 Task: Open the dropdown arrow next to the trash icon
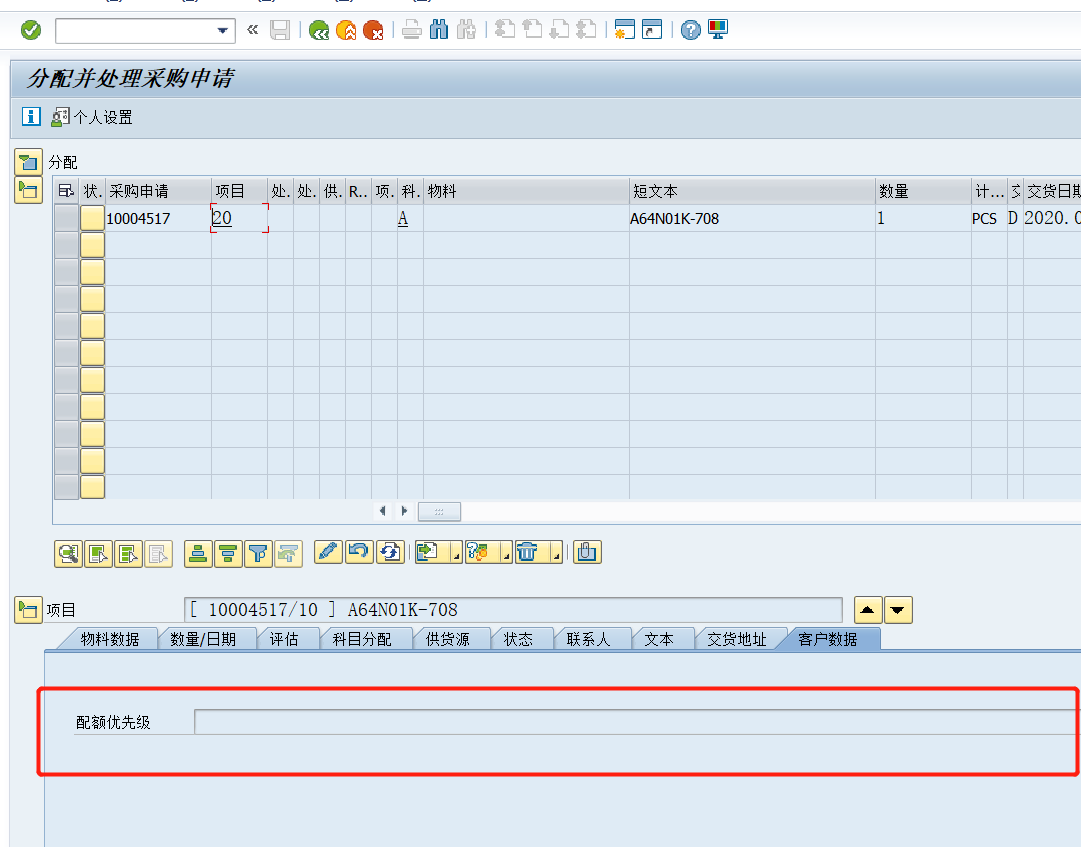pyautogui.click(x=556, y=556)
